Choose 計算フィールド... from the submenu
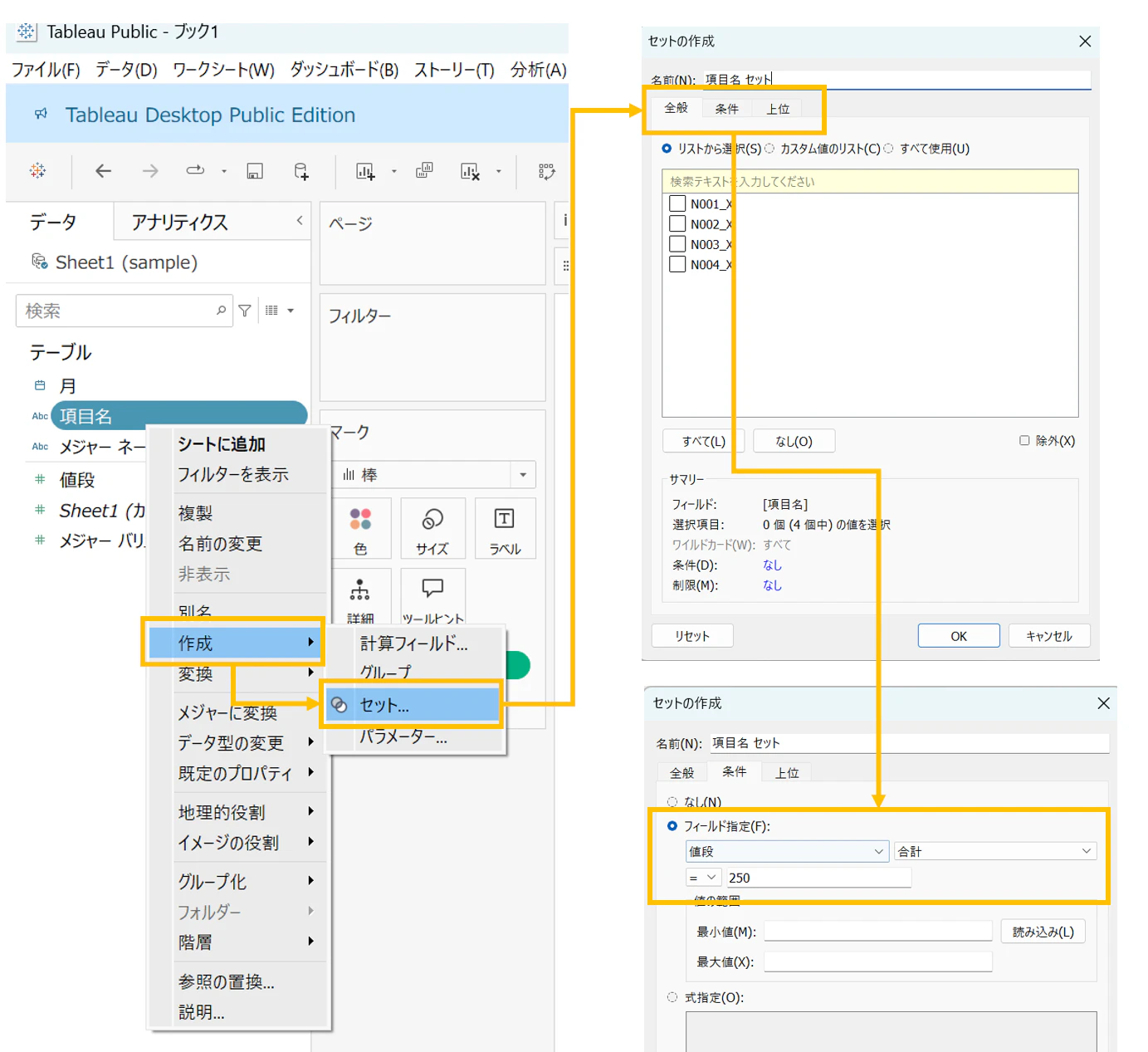Image resolution: width=1148 pixels, height=1052 pixels. coord(414,643)
